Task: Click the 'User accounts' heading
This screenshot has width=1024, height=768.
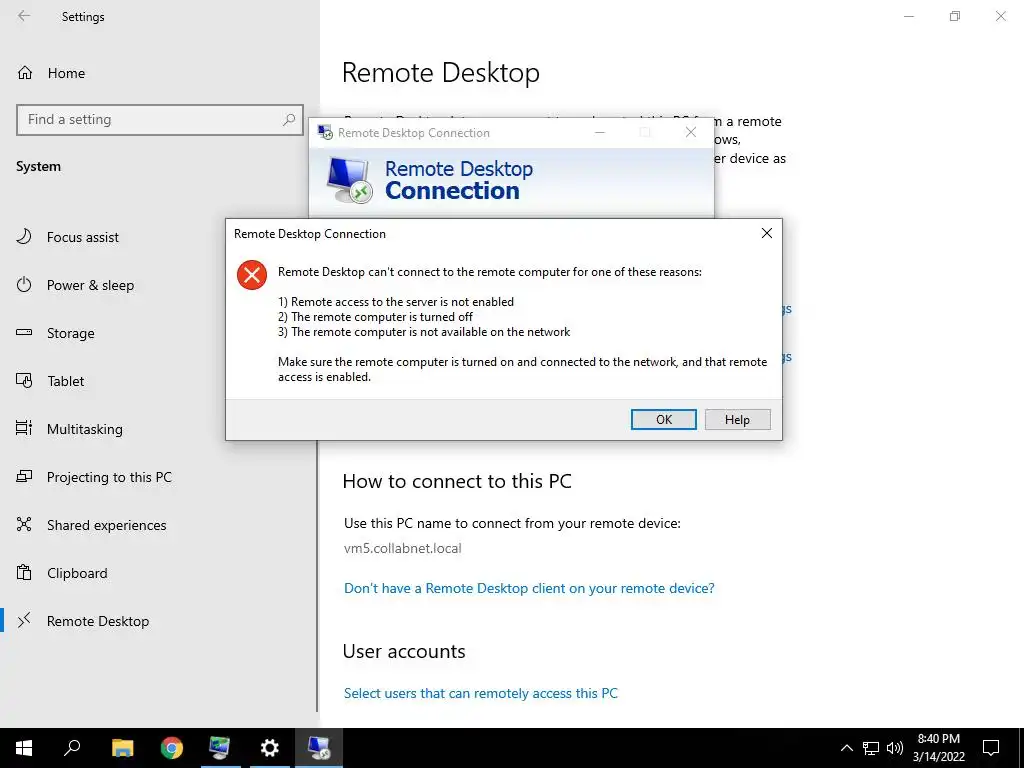Action: coord(404,652)
